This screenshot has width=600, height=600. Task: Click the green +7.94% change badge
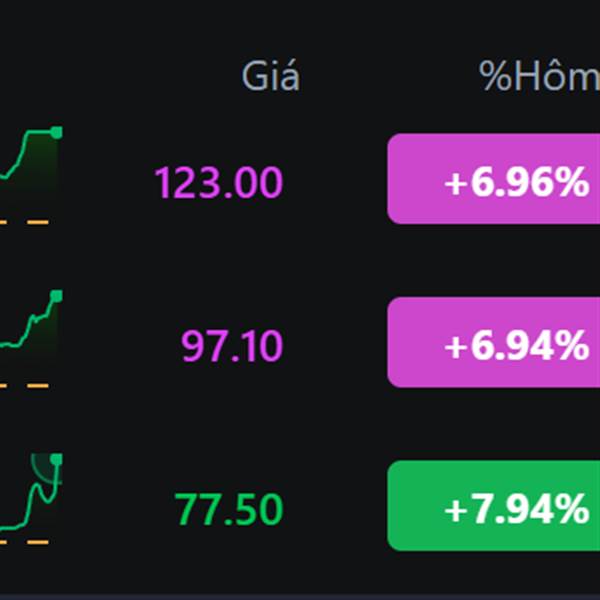(494, 505)
